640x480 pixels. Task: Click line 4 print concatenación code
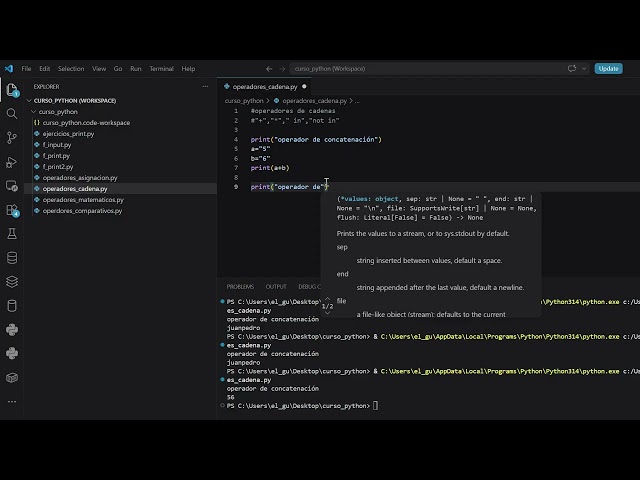pyautogui.click(x=316, y=140)
